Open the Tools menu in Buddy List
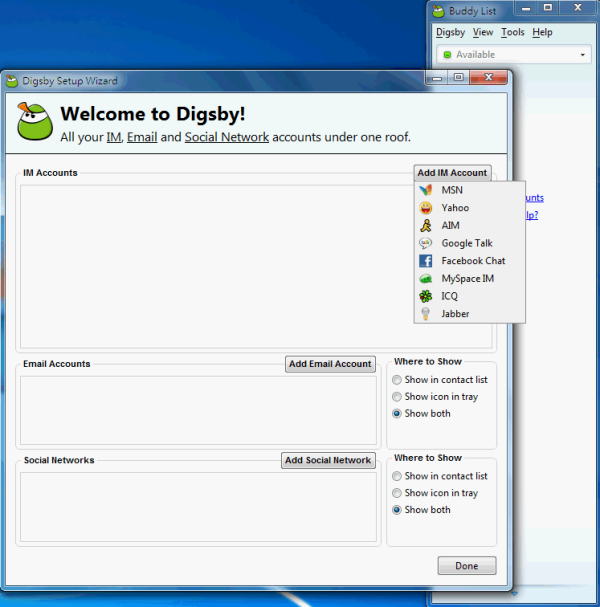This screenshot has width=600, height=607. (x=513, y=32)
